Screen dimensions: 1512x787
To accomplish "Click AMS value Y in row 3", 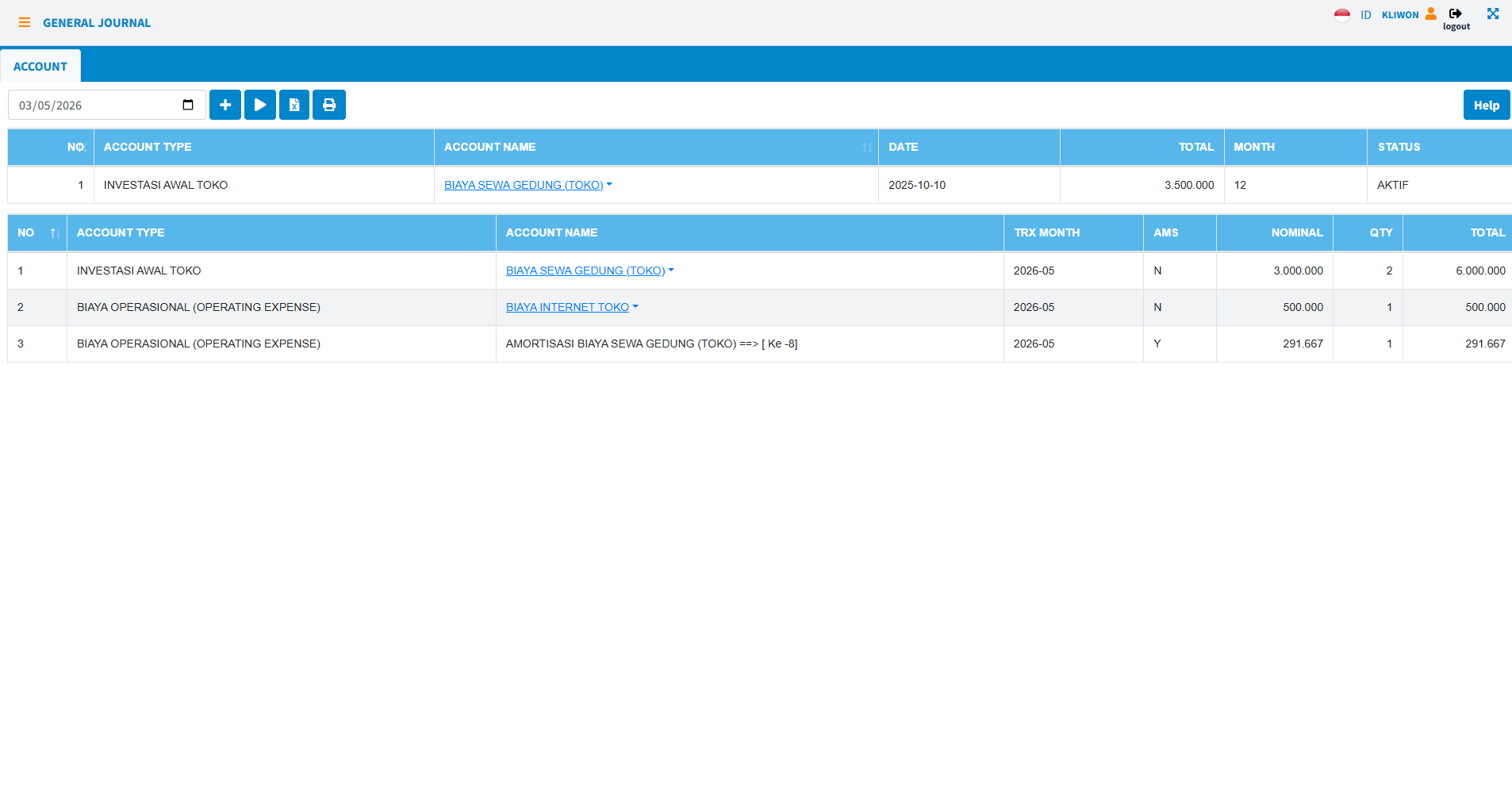I will tap(1157, 344).
